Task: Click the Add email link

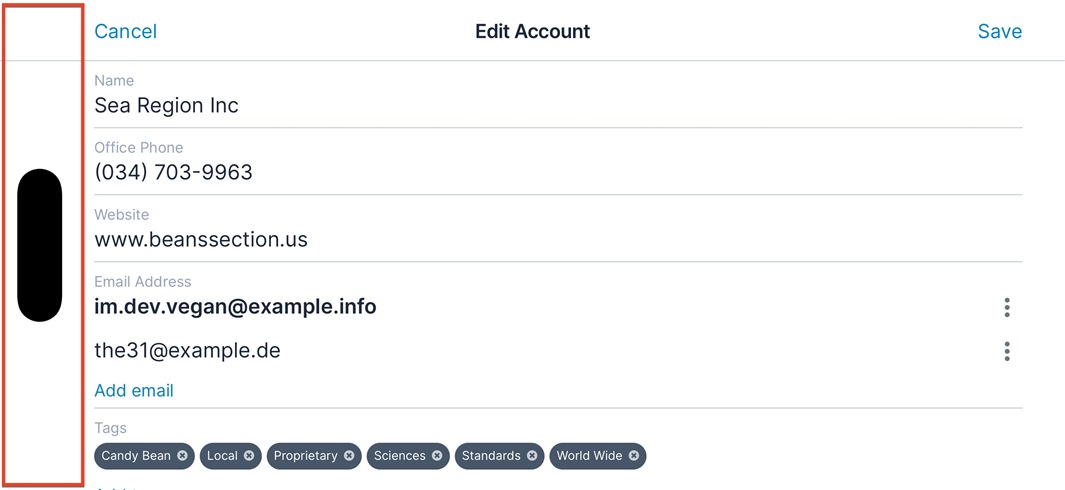Action: 134,391
